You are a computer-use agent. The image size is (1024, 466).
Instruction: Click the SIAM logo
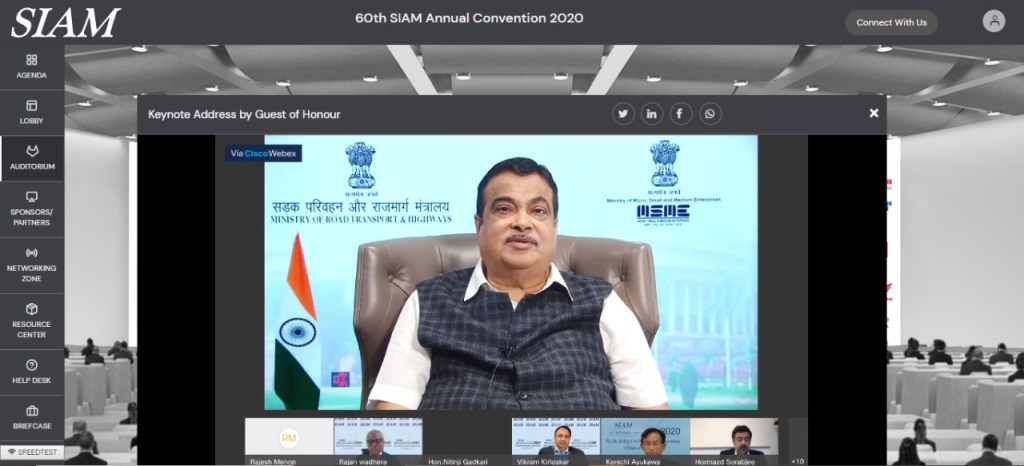[x=65, y=22]
